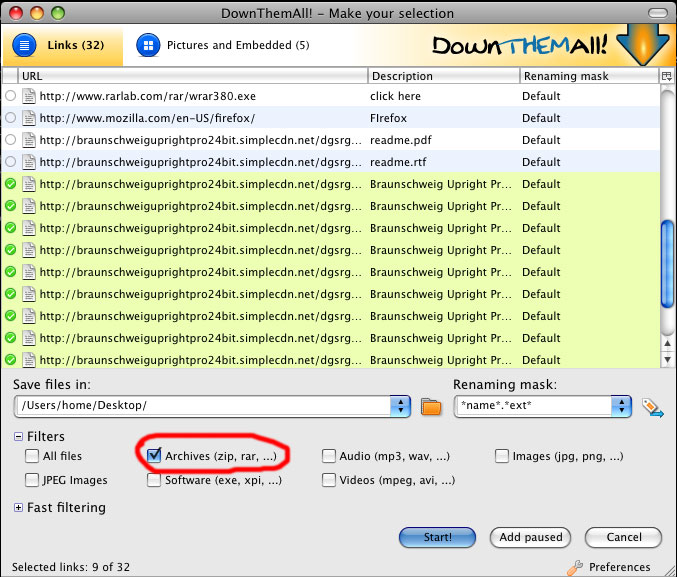The width and height of the screenshot is (677, 577).
Task: Click the Renaming mask text field
Action: coord(534,406)
